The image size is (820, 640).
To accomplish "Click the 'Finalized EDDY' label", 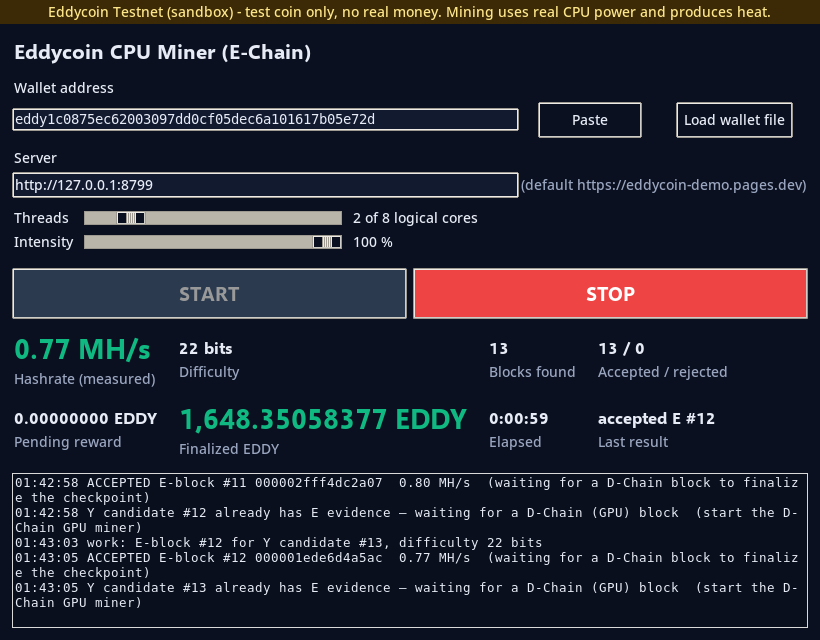I will [229, 449].
